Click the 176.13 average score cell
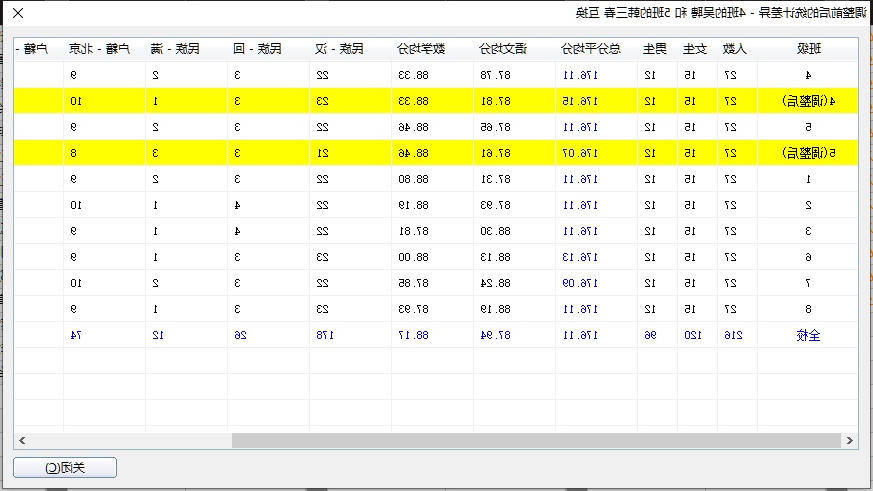This screenshot has height=491, width=873. click(x=596, y=257)
